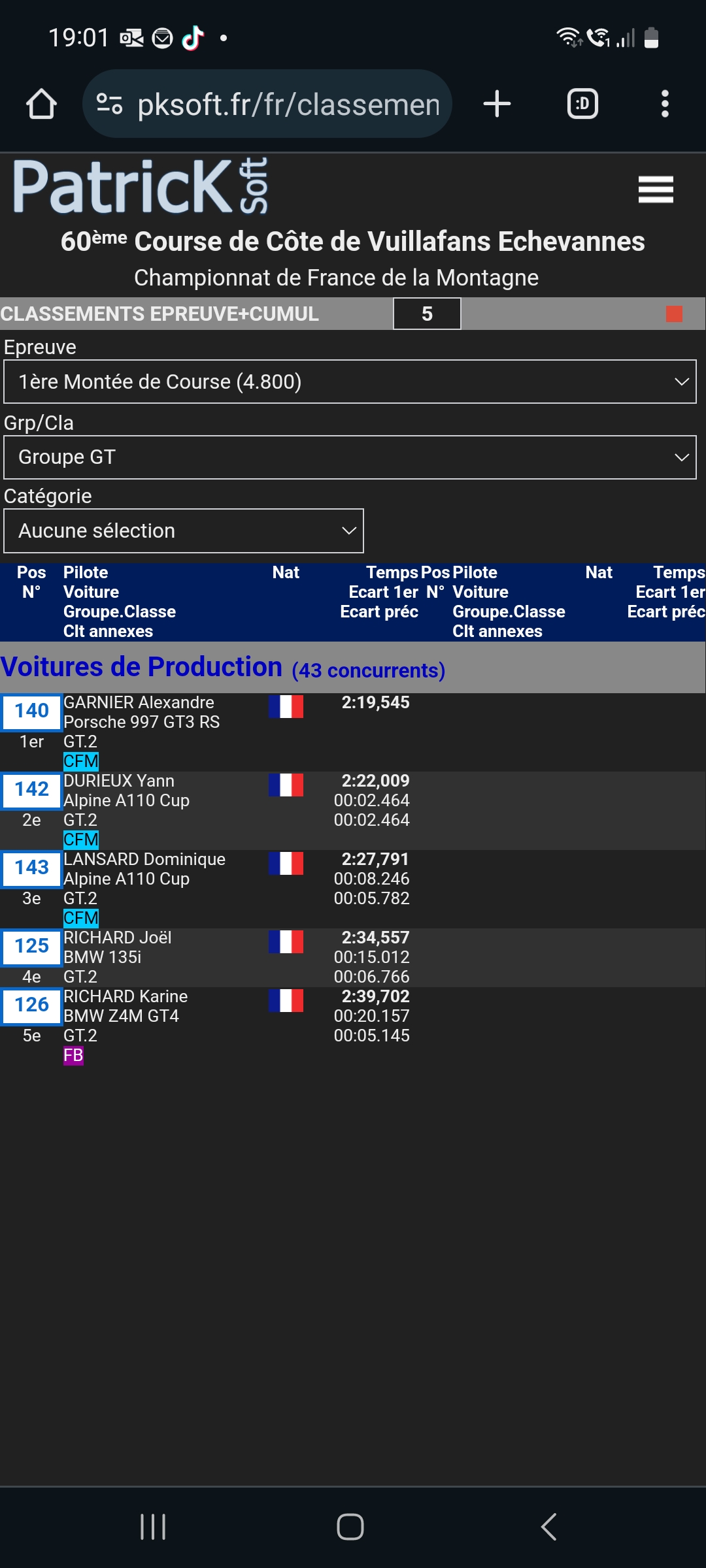Select car number 140 badge
706x1568 pixels.
click(x=31, y=711)
